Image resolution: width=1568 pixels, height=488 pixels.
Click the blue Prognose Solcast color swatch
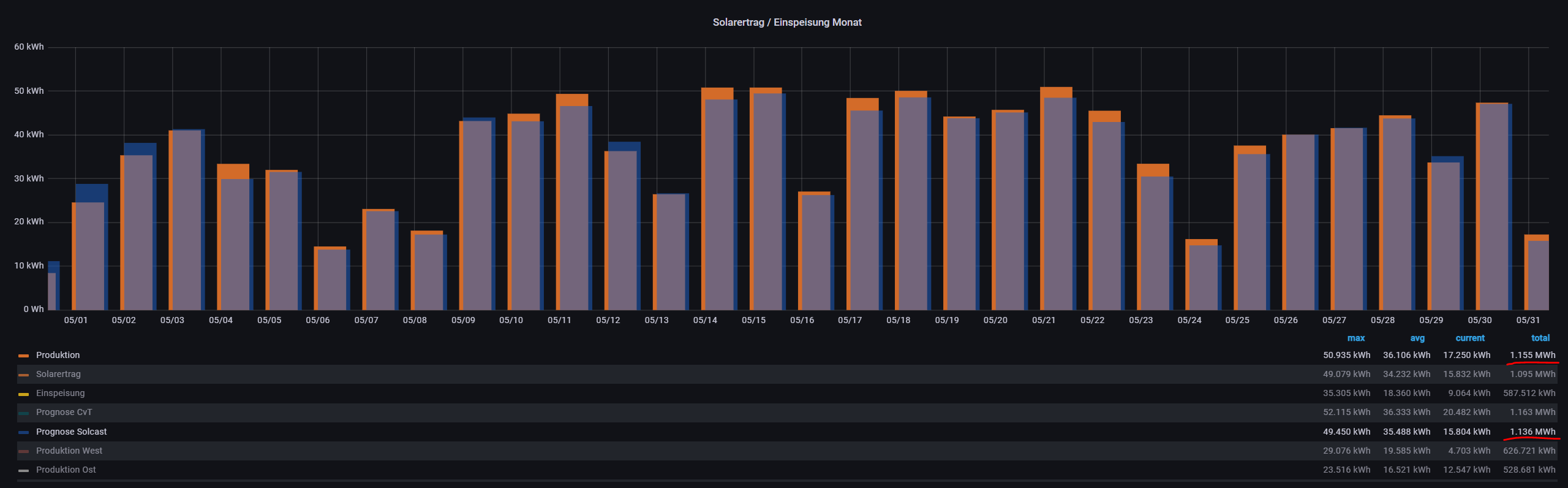(x=23, y=432)
